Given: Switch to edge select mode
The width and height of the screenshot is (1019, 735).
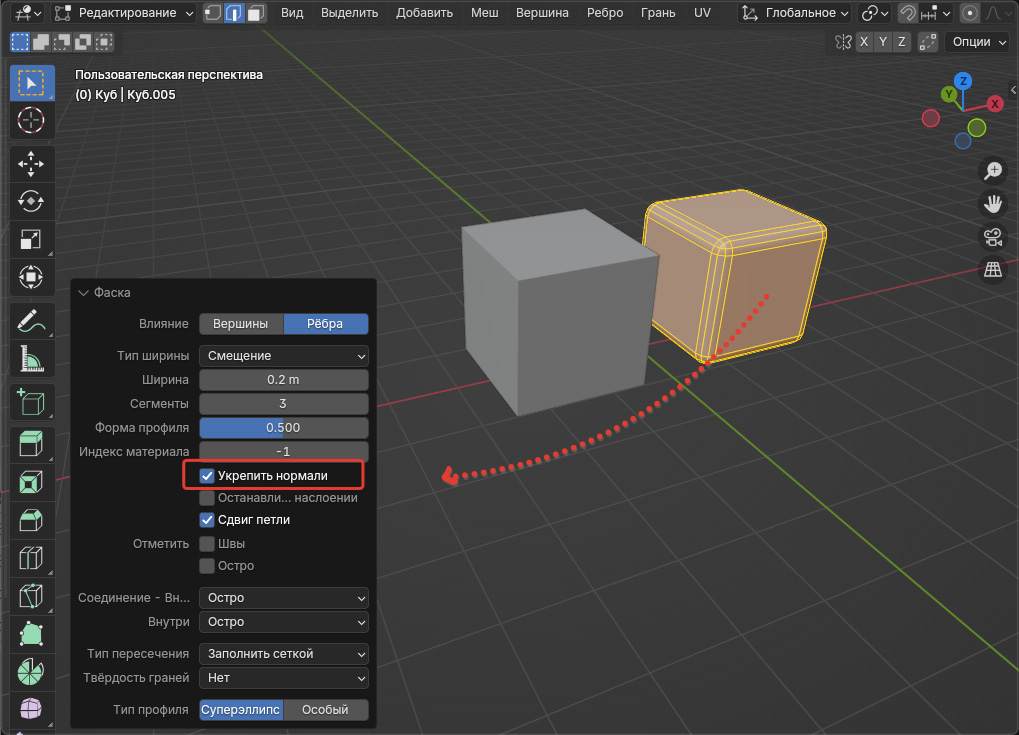Looking at the screenshot, I should click(x=233, y=13).
